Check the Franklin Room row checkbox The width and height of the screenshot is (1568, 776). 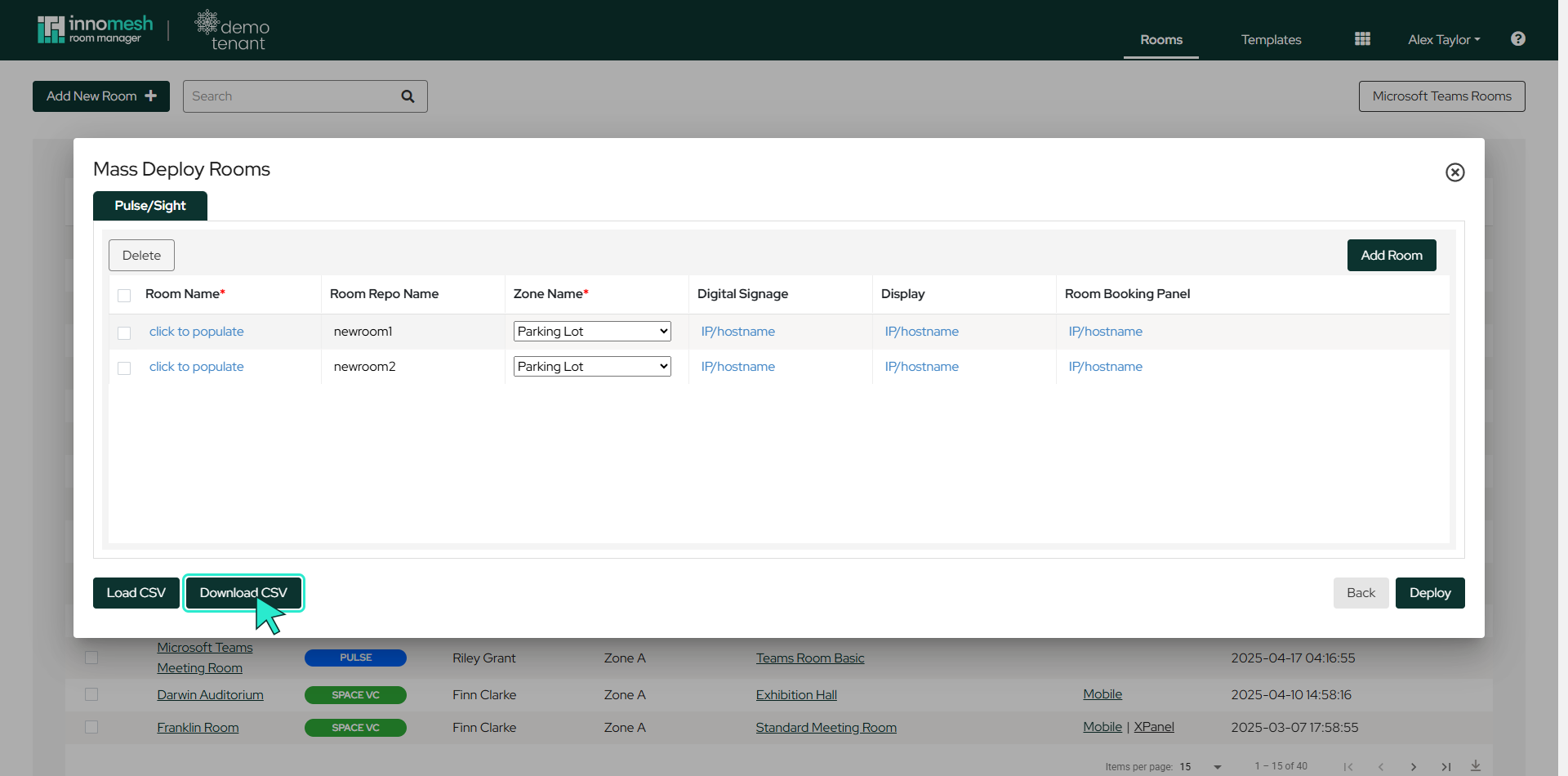coord(91,727)
